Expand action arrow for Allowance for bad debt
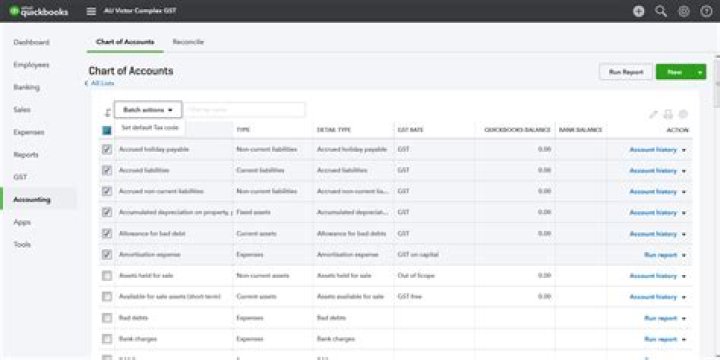Viewport: 720px width, 360px height. [x=684, y=234]
